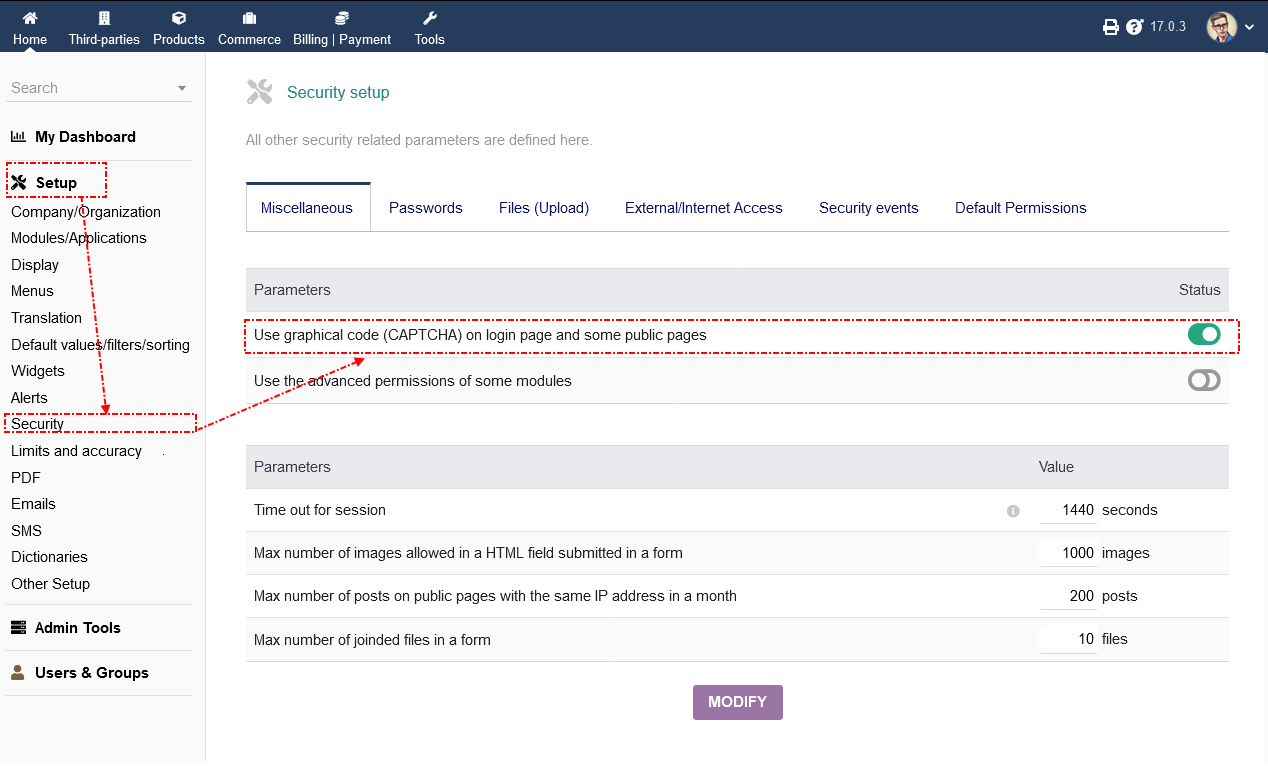The width and height of the screenshot is (1268, 781).
Task: Open the Home menu icon
Action: pos(30,18)
